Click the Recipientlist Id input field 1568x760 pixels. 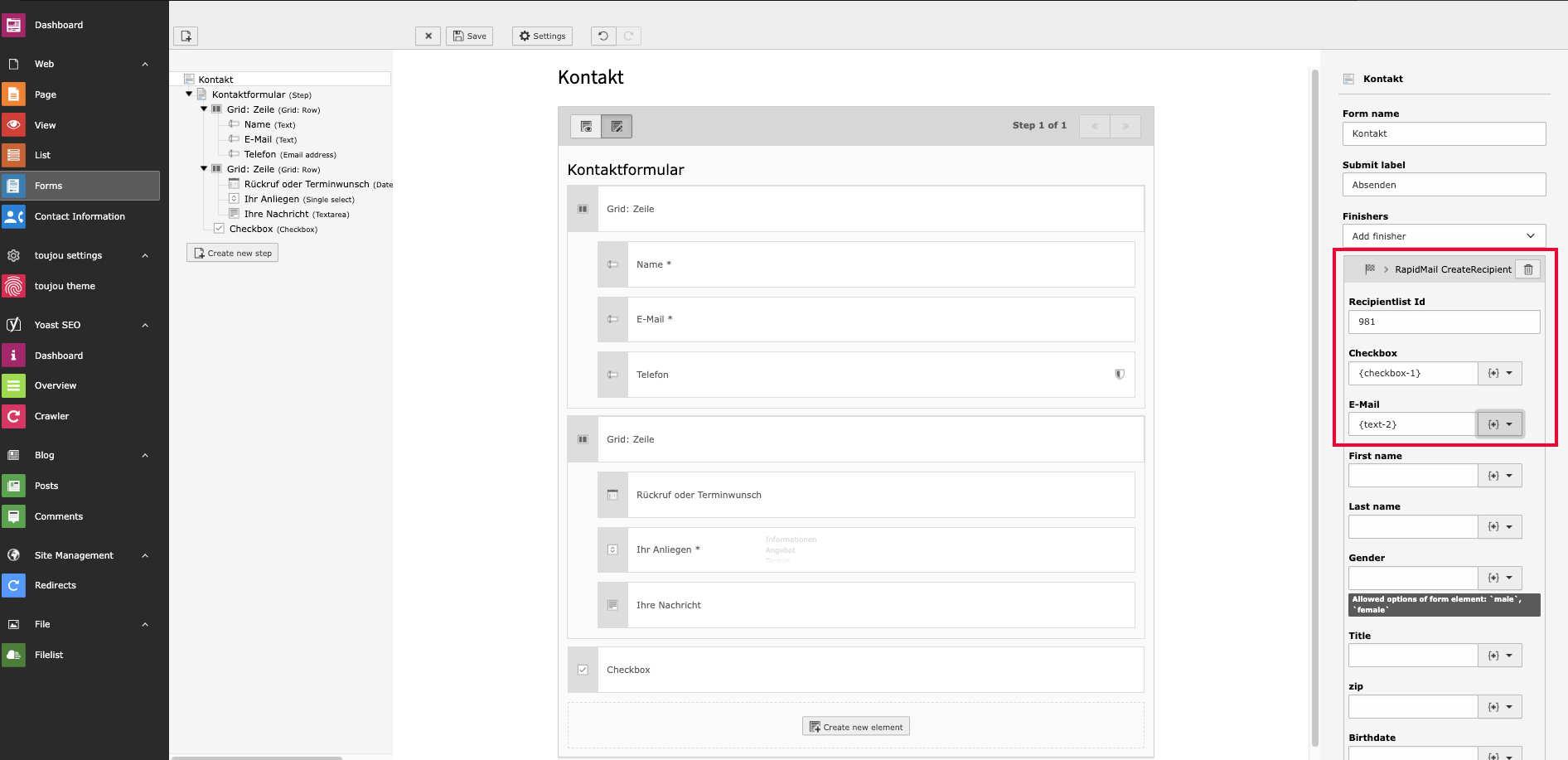(1443, 322)
